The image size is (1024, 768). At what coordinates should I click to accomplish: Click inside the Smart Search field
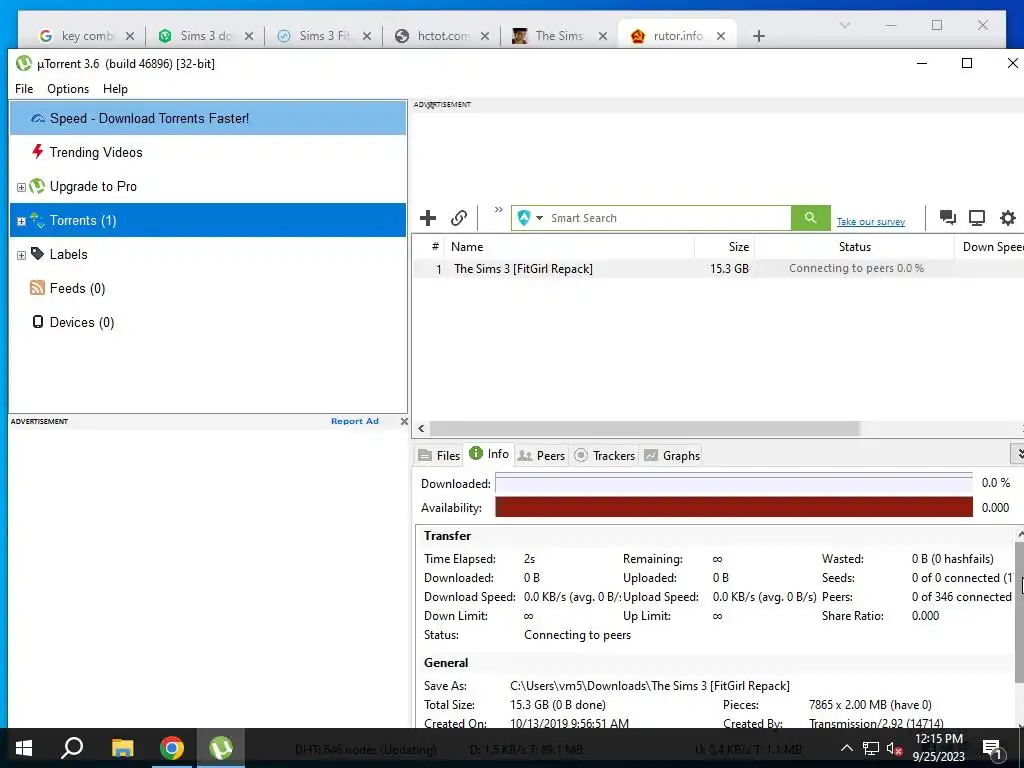669,218
